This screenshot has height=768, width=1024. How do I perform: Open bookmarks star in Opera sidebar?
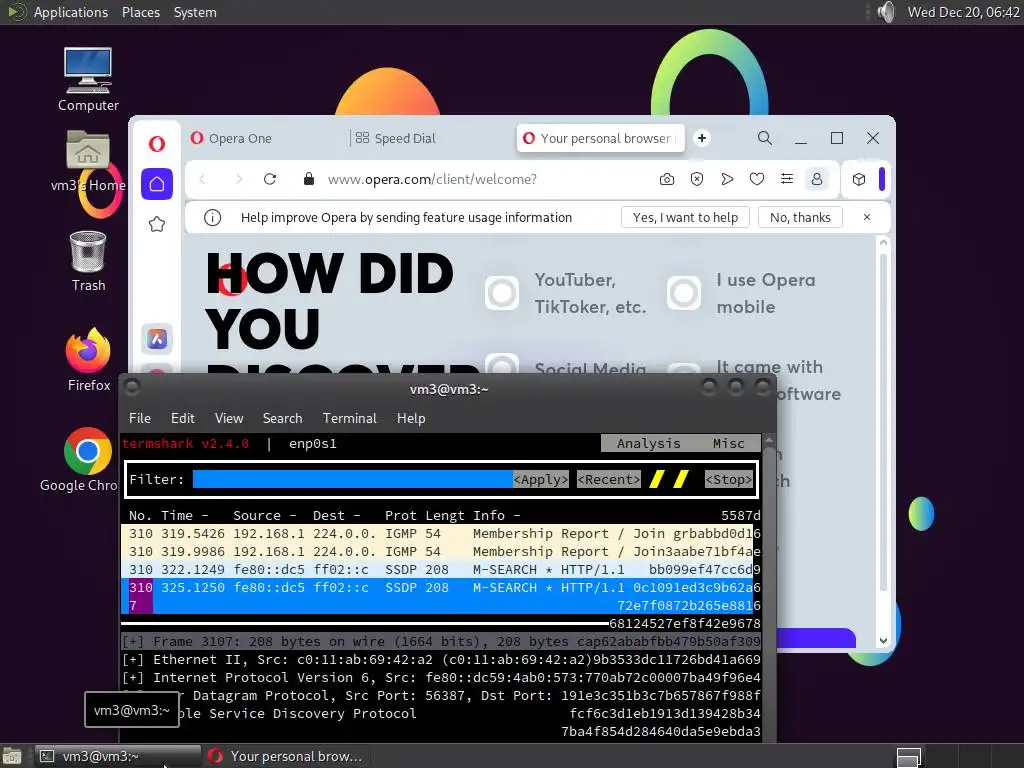157,225
